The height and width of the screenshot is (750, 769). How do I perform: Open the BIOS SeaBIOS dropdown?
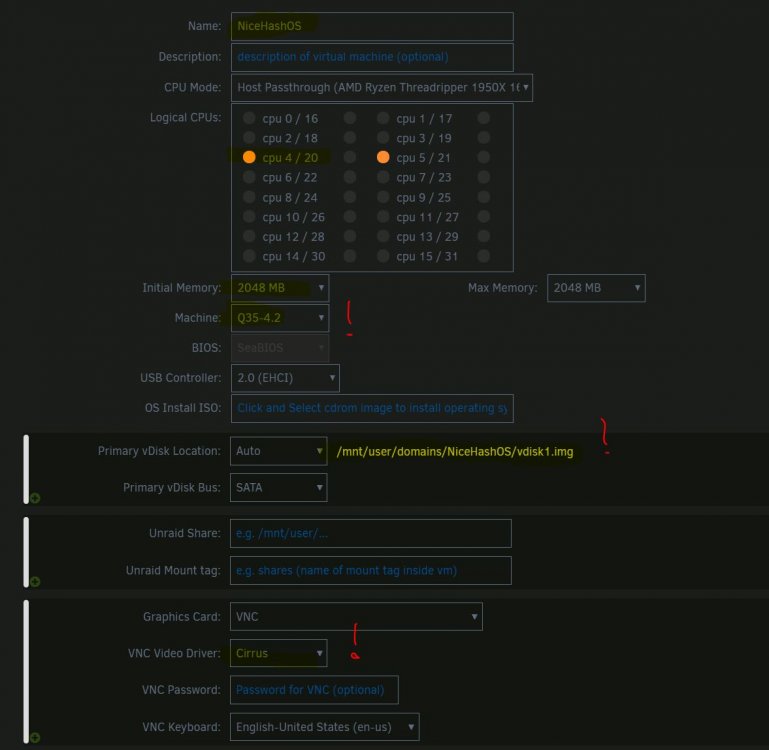[x=280, y=348]
